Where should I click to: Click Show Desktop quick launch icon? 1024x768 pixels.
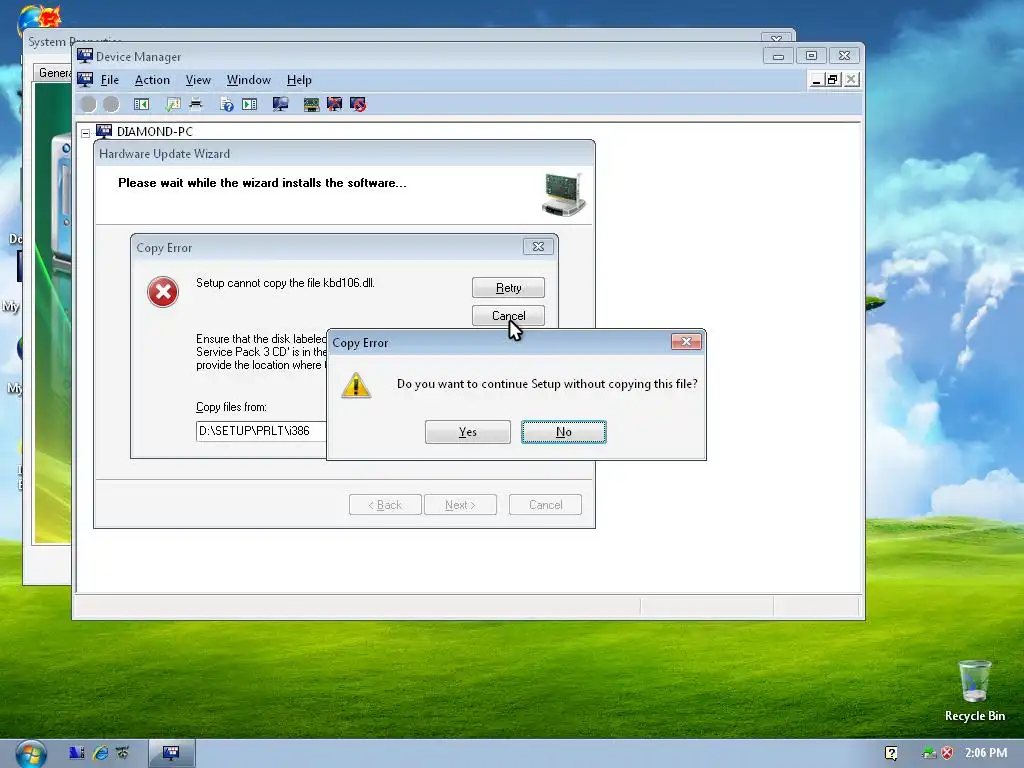pyautogui.click(x=76, y=753)
